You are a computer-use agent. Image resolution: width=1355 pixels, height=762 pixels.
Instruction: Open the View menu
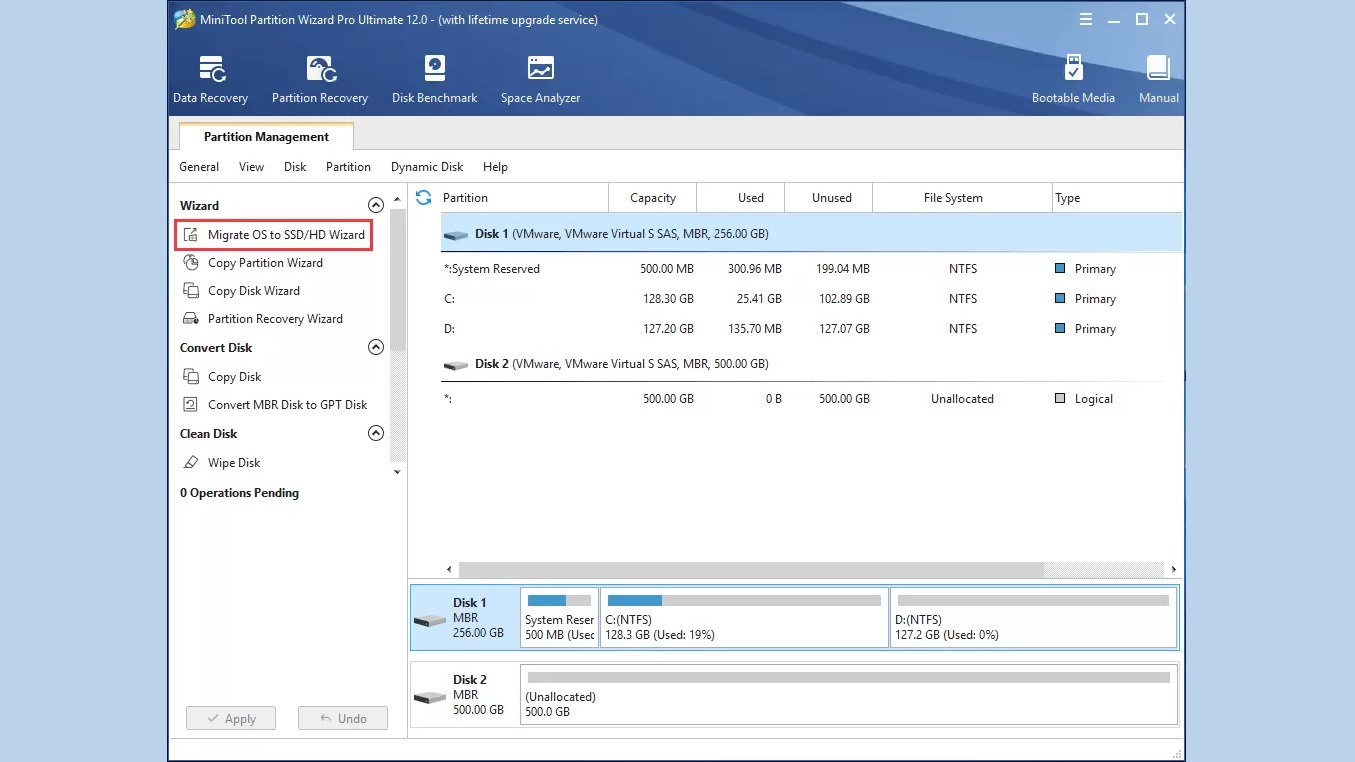(x=251, y=167)
